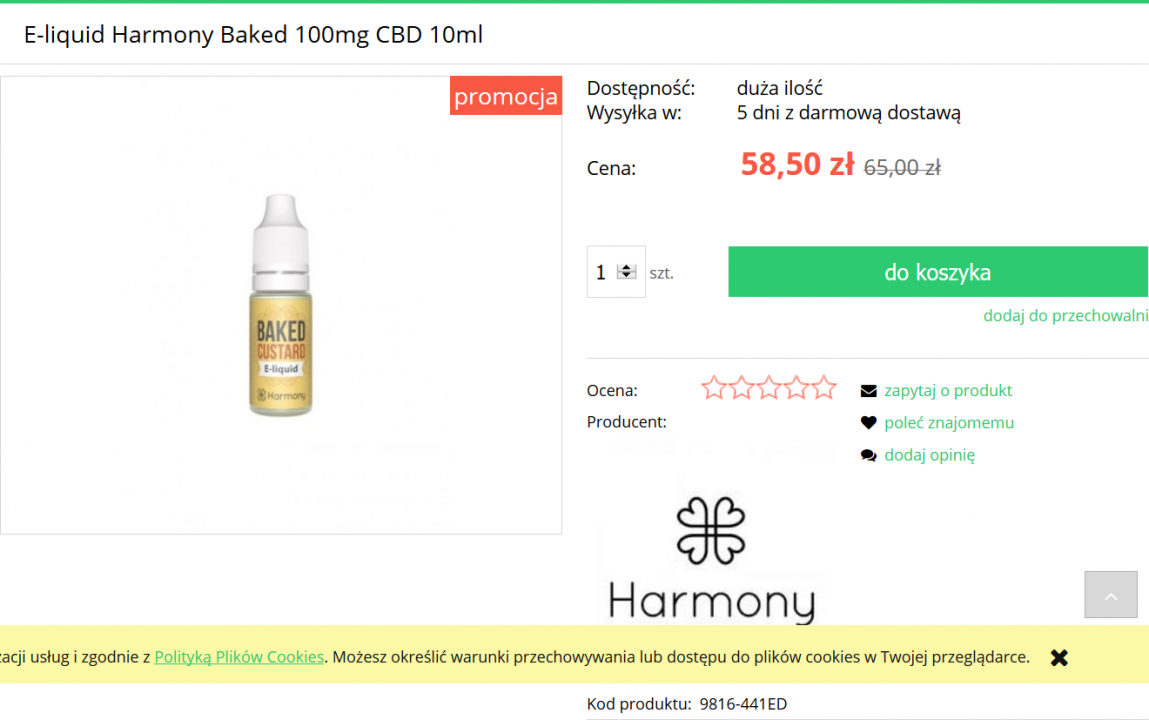The width and height of the screenshot is (1149, 720).
Task: Add product to cart with do koszyka
Action: pos(938,272)
